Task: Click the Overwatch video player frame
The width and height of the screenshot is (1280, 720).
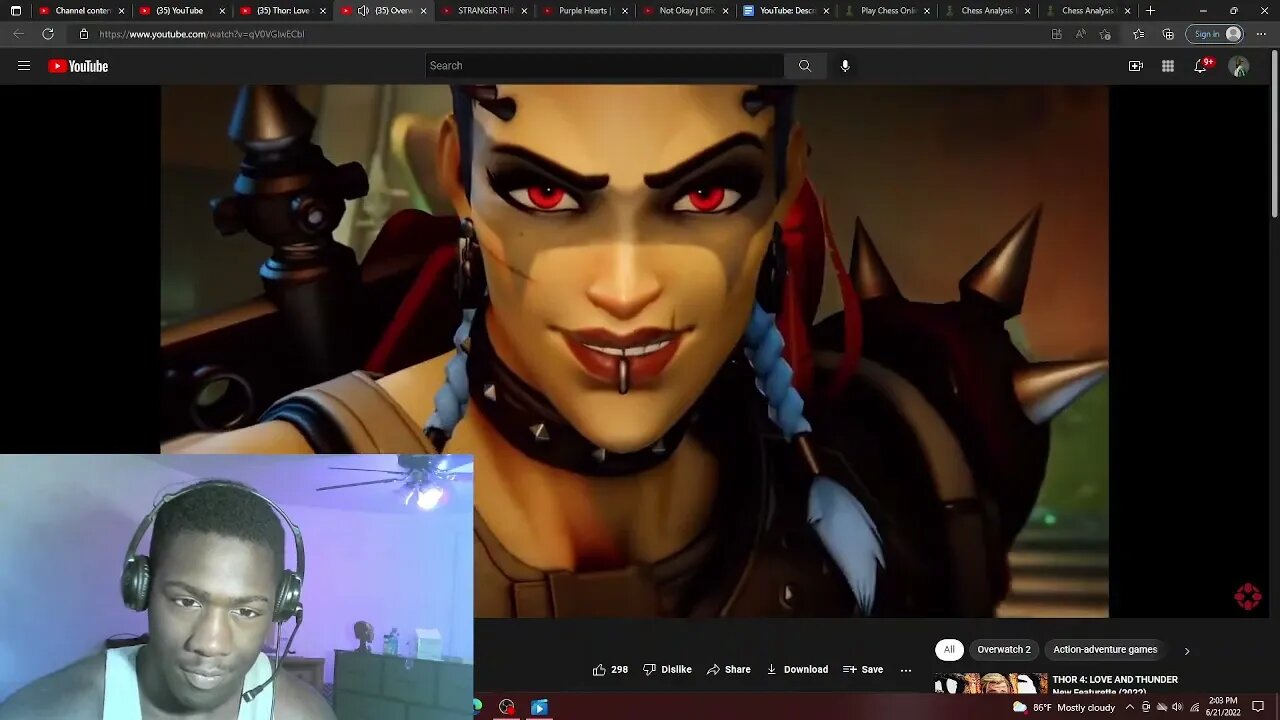Action: (634, 351)
